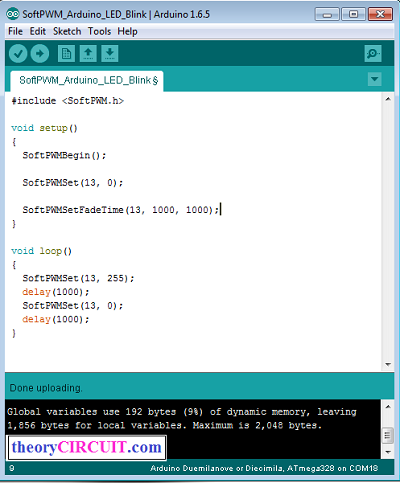Viewport: 400px width, 483px height.
Task: Click the console scrollbar up arrow
Action: click(x=388, y=406)
